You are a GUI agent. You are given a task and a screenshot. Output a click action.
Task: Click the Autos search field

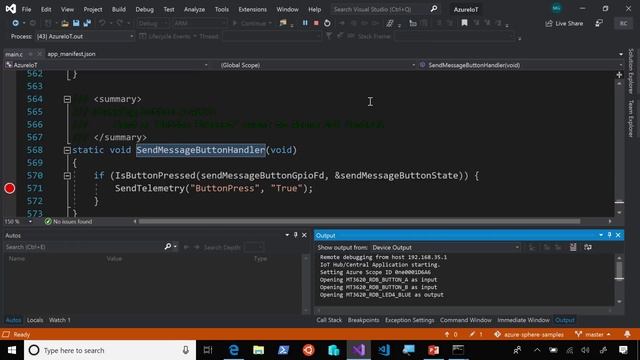tap(84, 247)
